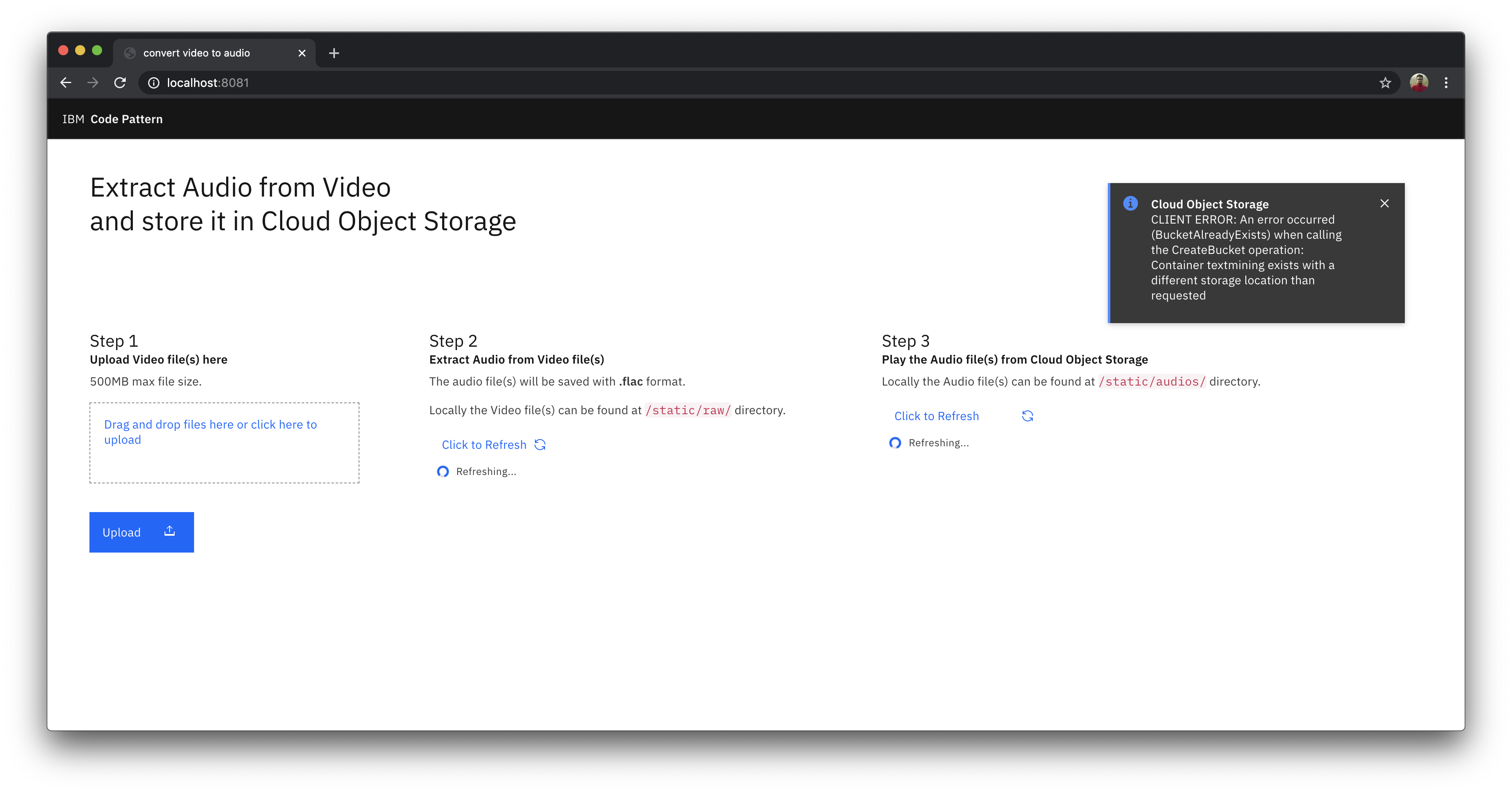Click the browser forward arrow
1512x793 pixels.
(x=93, y=83)
